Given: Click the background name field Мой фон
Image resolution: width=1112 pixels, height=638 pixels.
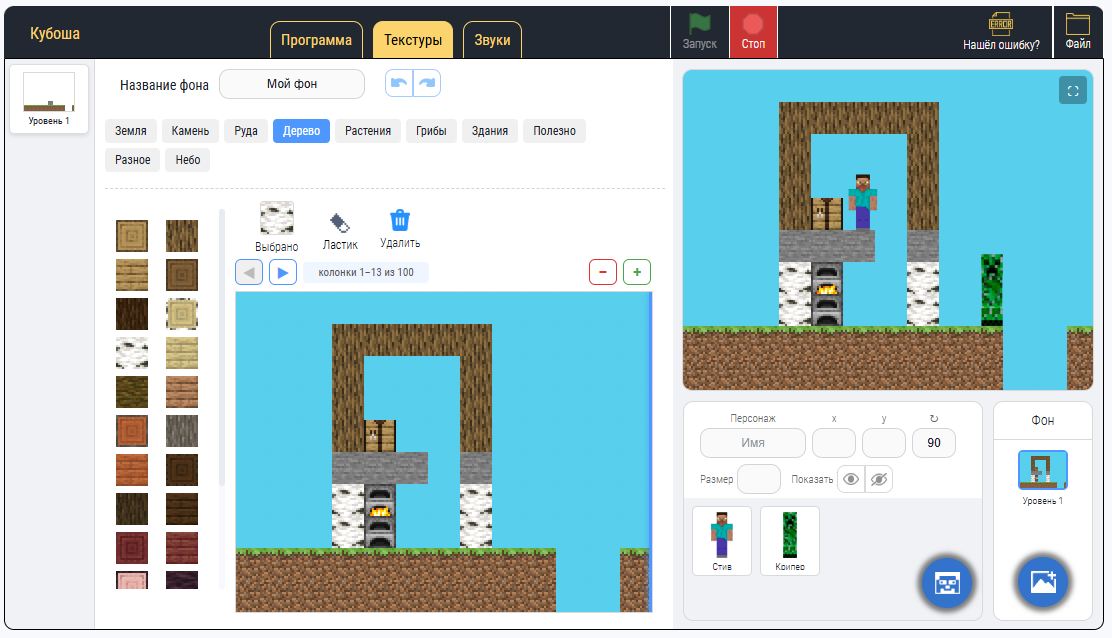Looking at the screenshot, I should pyautogui.click(x=292, y=84).
